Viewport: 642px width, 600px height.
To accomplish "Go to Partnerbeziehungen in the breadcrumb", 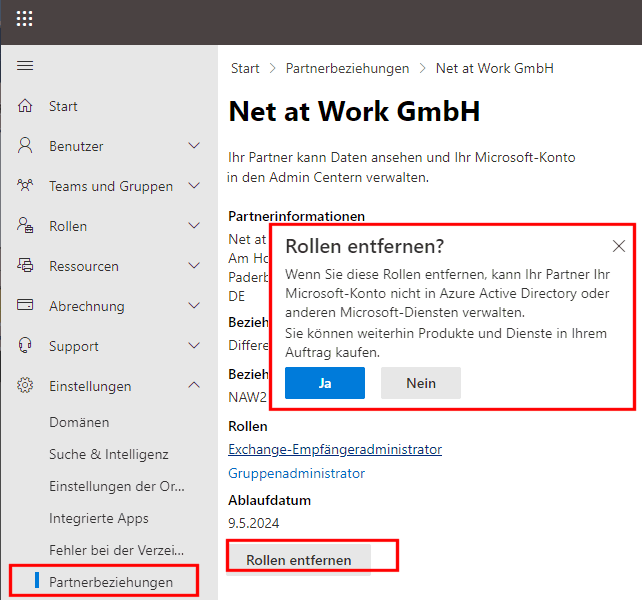I will coord(347,69).
